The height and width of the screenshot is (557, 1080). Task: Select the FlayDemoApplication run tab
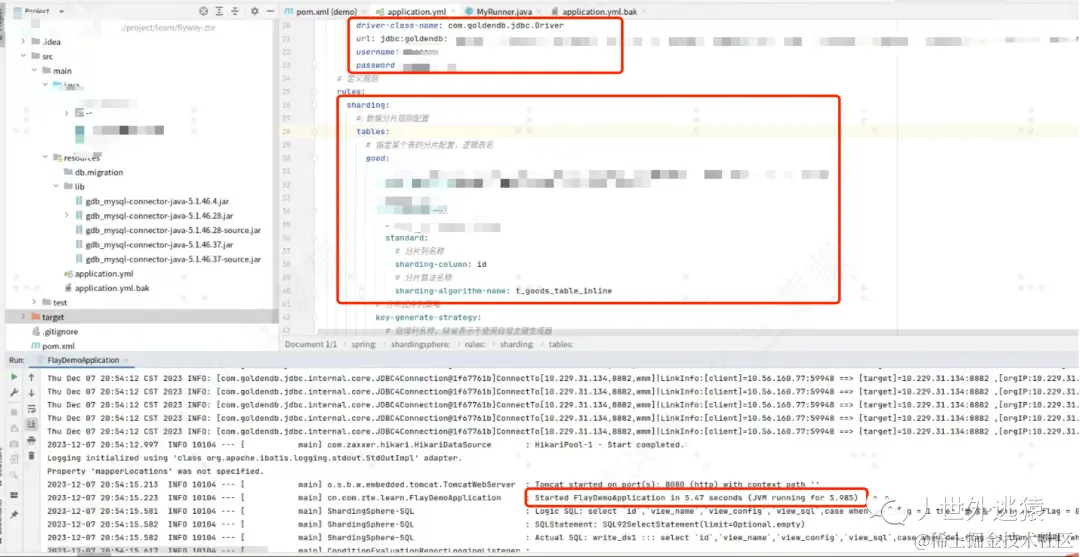(83, 360)
